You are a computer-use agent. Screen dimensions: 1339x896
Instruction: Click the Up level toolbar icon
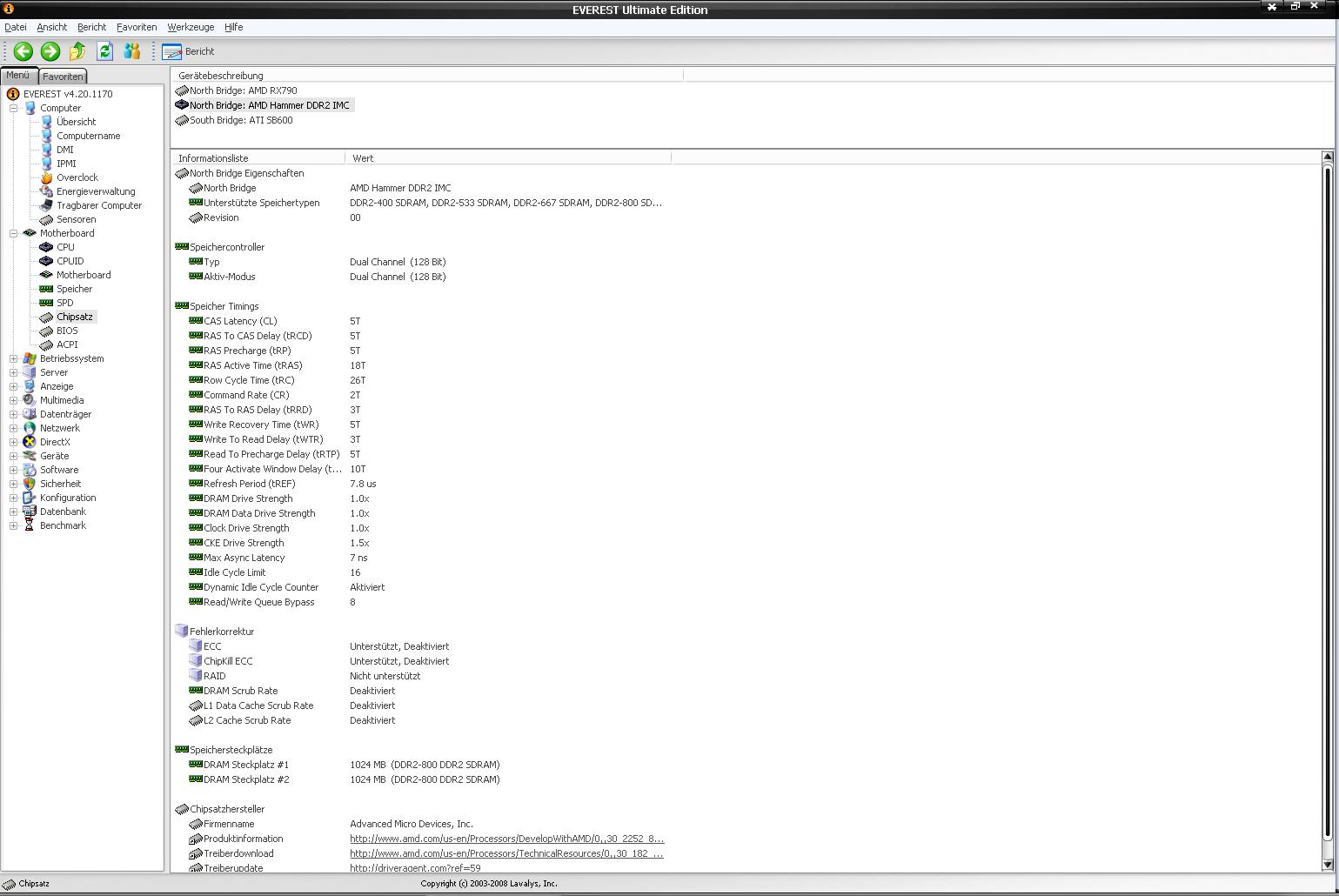pos(77,51)
